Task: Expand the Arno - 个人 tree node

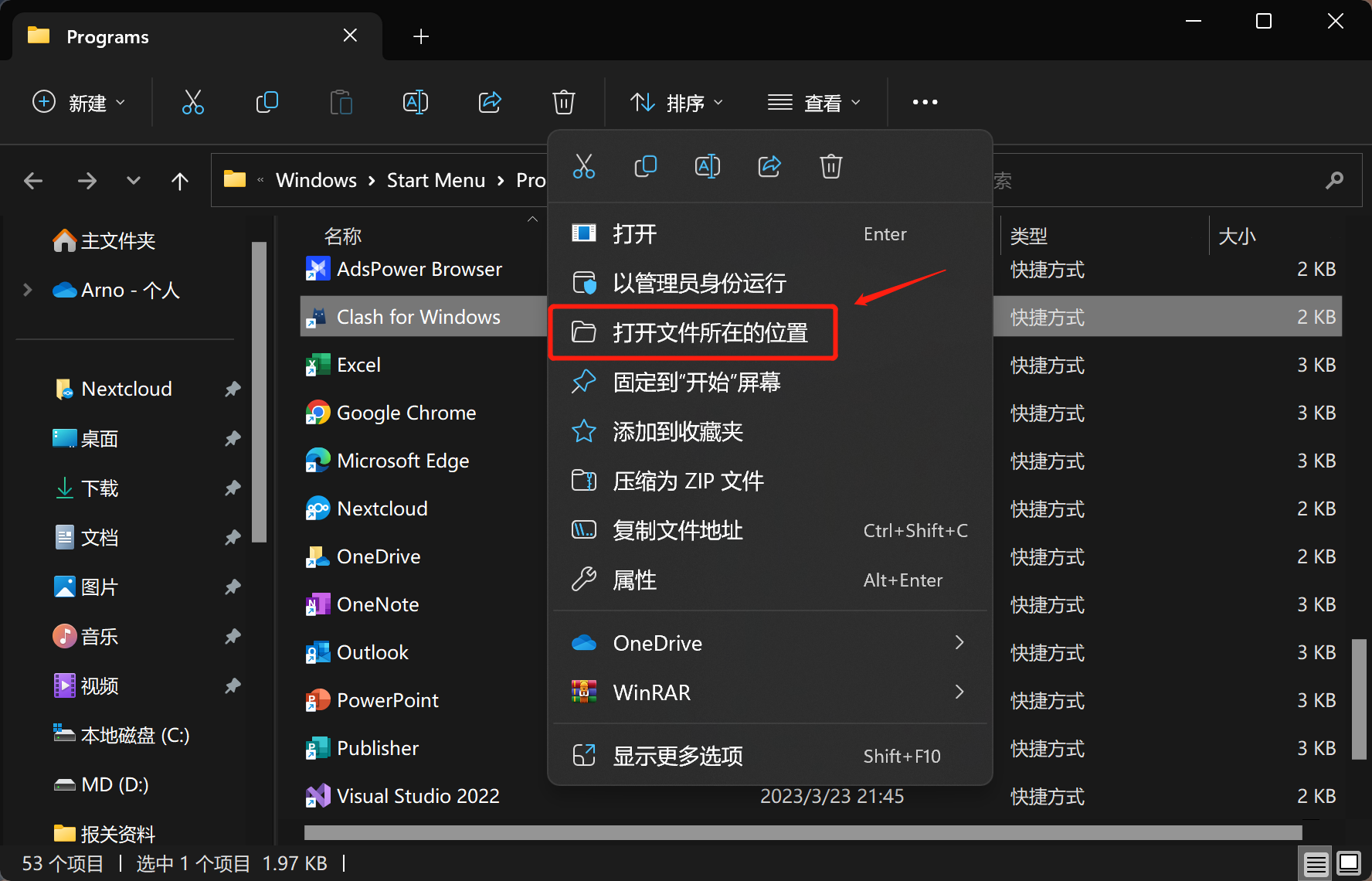Action: pyautogui.click(x=28, y=290)
